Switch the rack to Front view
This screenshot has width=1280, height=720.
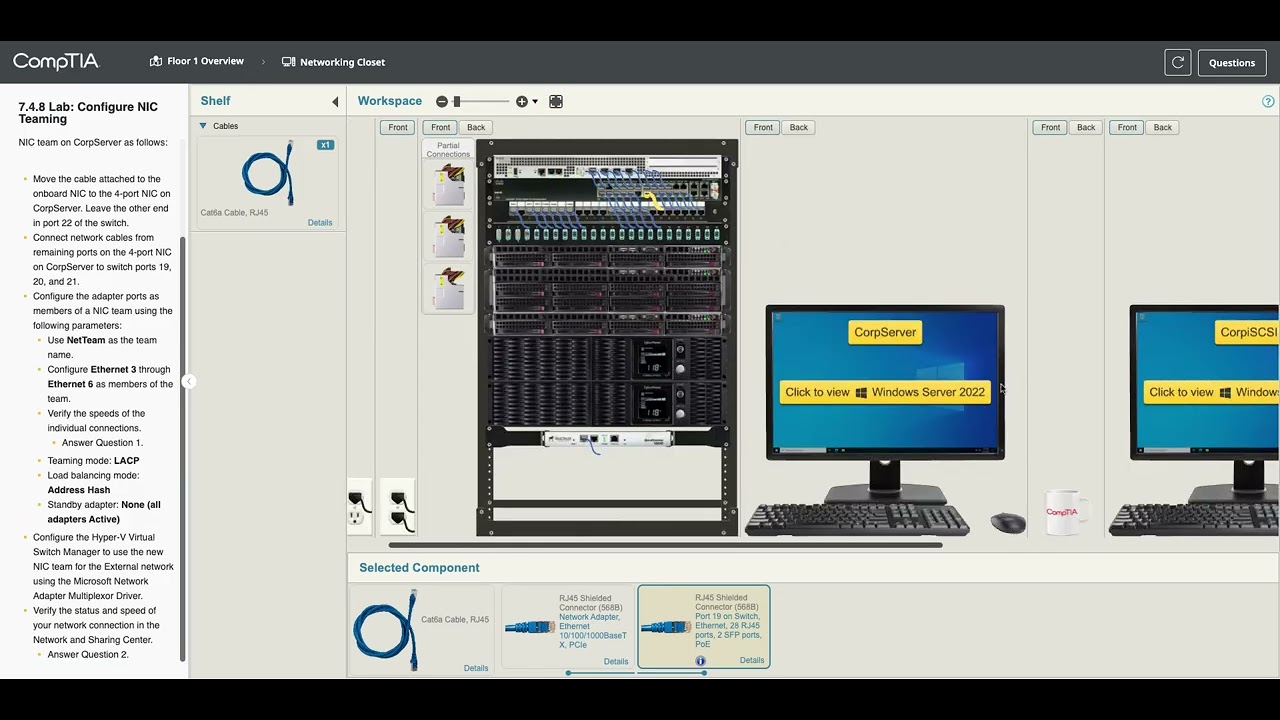[x=440, y=127]
